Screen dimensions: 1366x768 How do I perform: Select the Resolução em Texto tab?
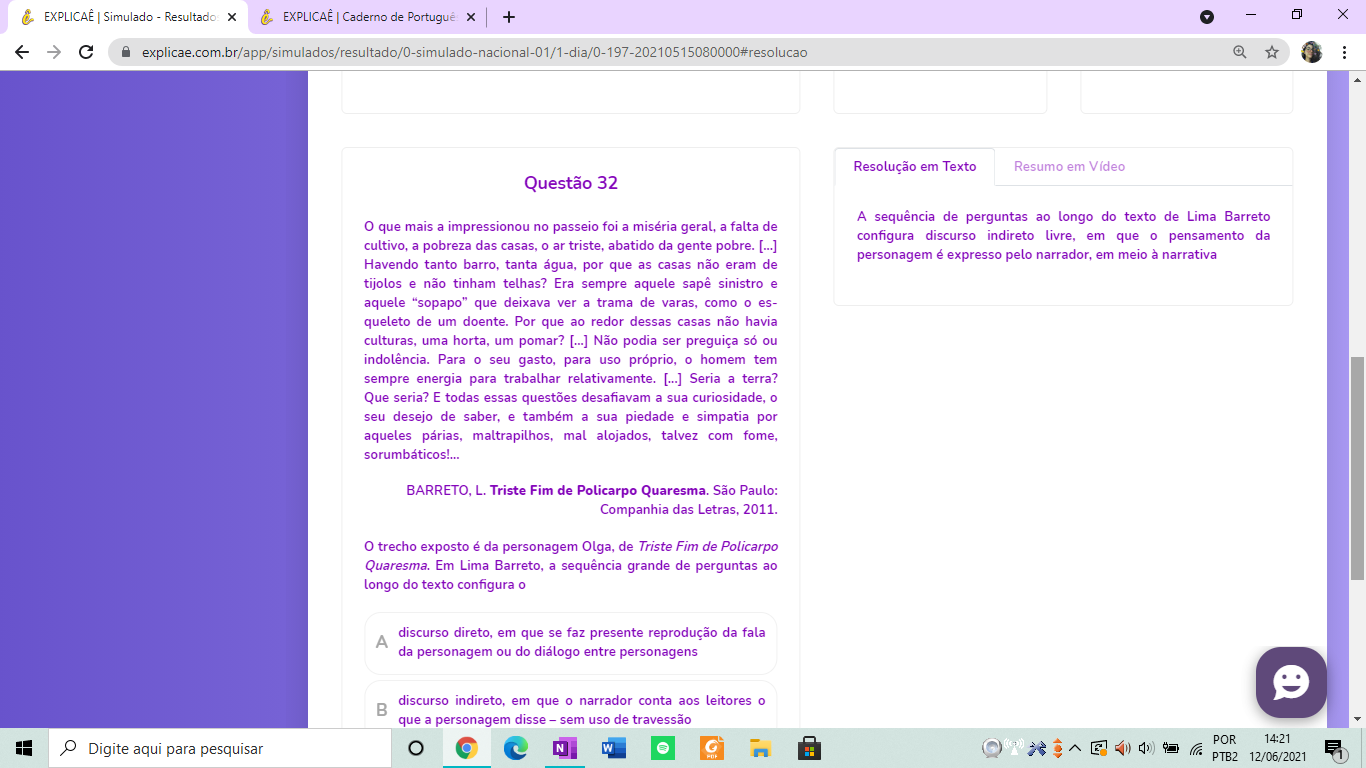(x=914, y=166)
